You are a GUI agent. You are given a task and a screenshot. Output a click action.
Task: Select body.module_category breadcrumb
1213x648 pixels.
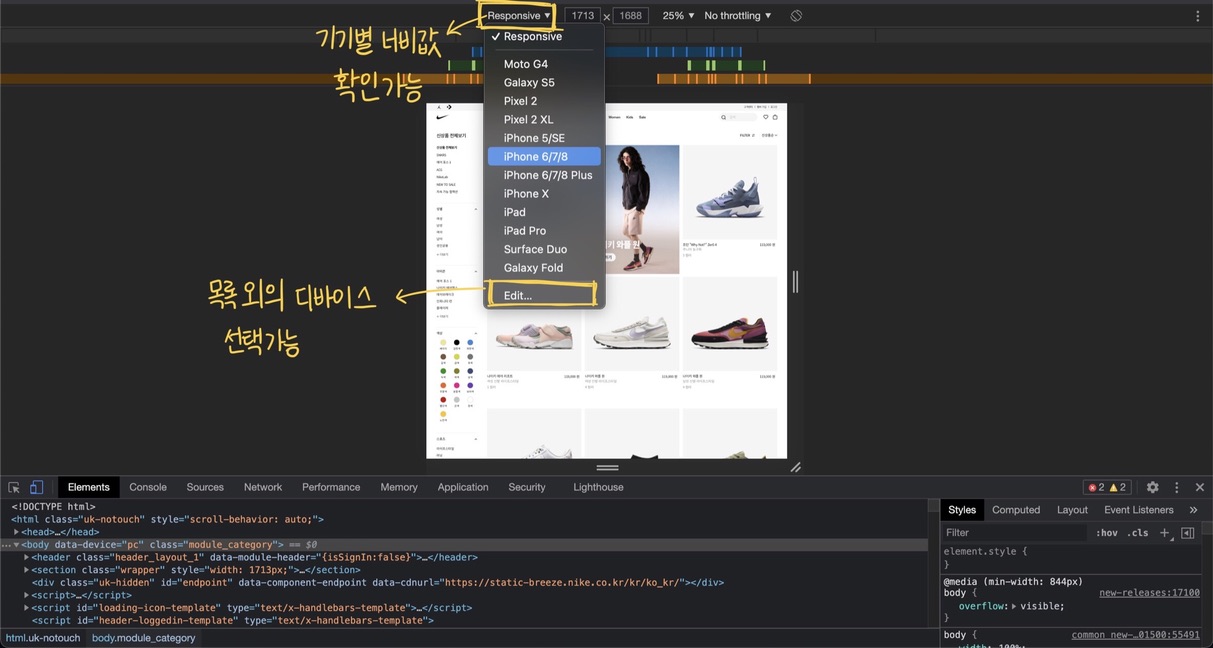(x=144, y=638)
